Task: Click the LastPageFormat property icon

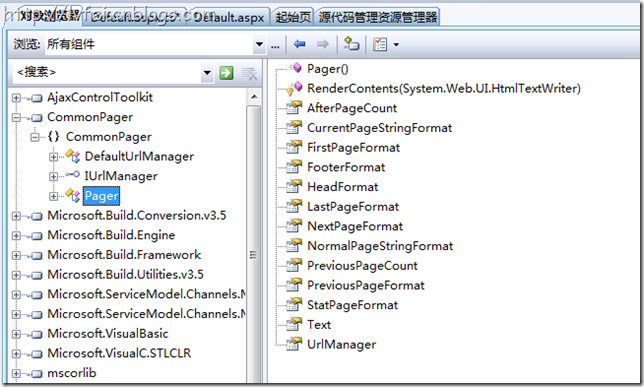Action: point(294,206)
